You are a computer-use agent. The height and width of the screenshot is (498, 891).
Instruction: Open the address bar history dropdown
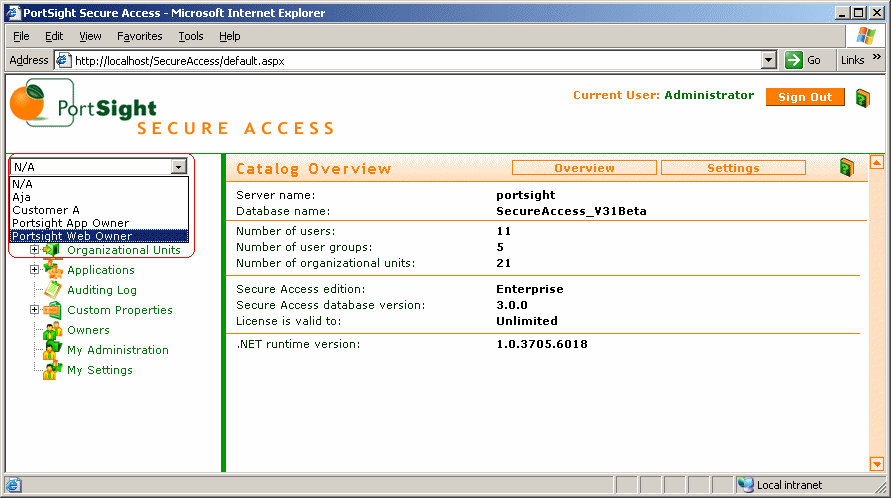click(768, 60)
